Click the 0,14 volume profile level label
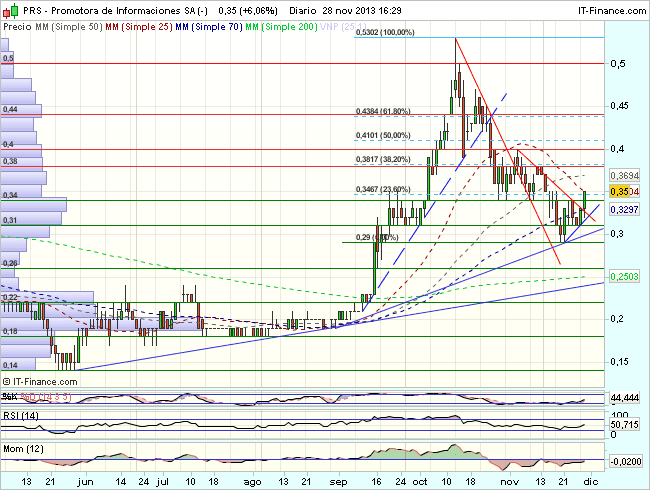Viewport: 650px width, 490px height. 10,365
